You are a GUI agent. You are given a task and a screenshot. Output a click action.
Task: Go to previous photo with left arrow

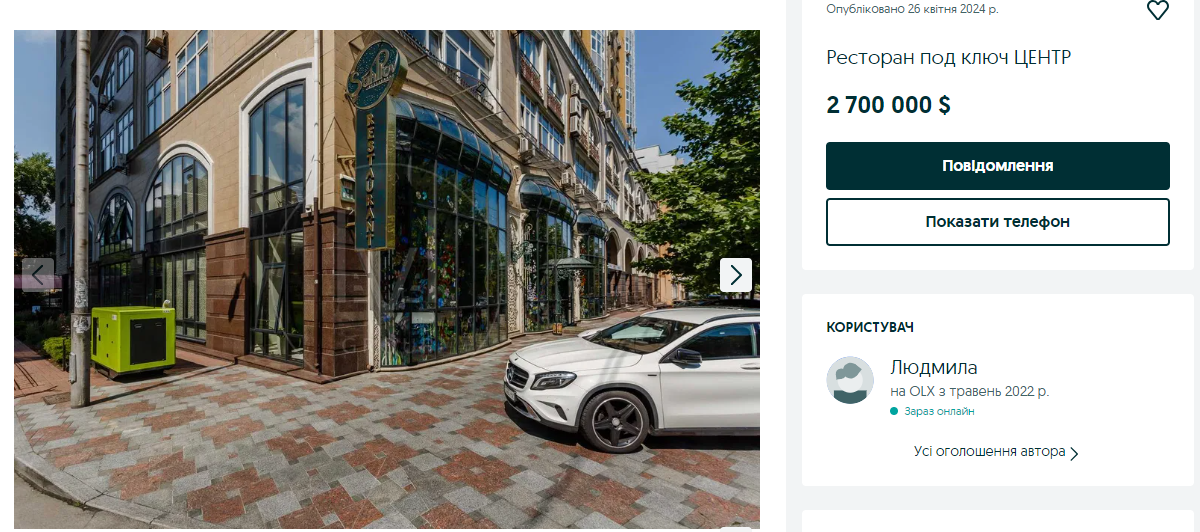tap(38, 275)
